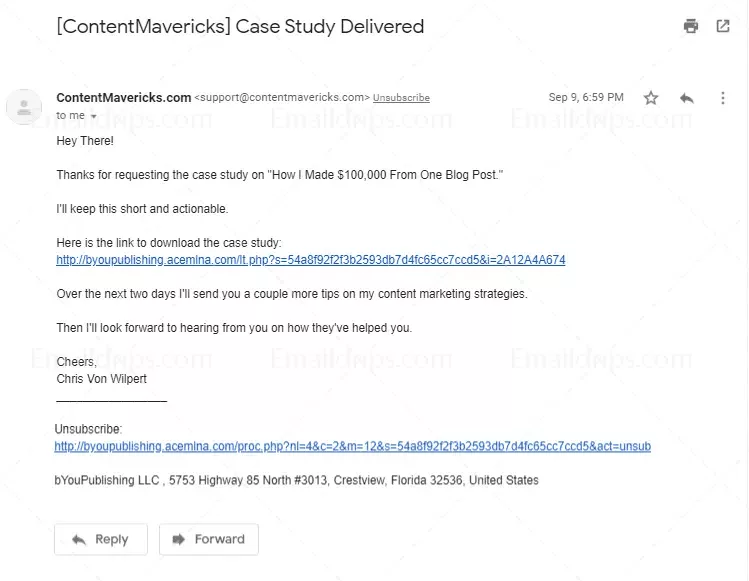
Task: Click the sender's profile avatar
Action: coord(24,106)
